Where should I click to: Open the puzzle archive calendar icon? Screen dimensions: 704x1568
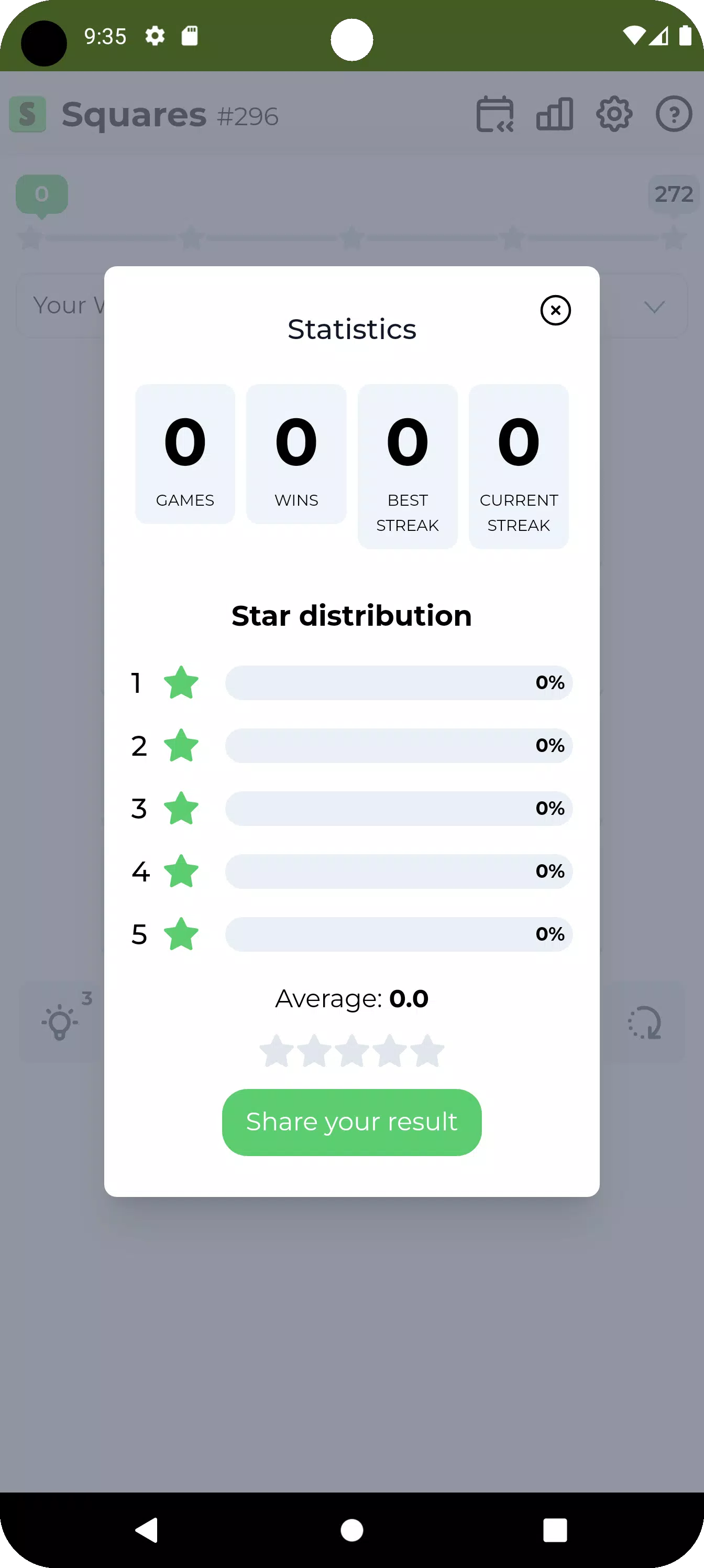tap(494, 114)
